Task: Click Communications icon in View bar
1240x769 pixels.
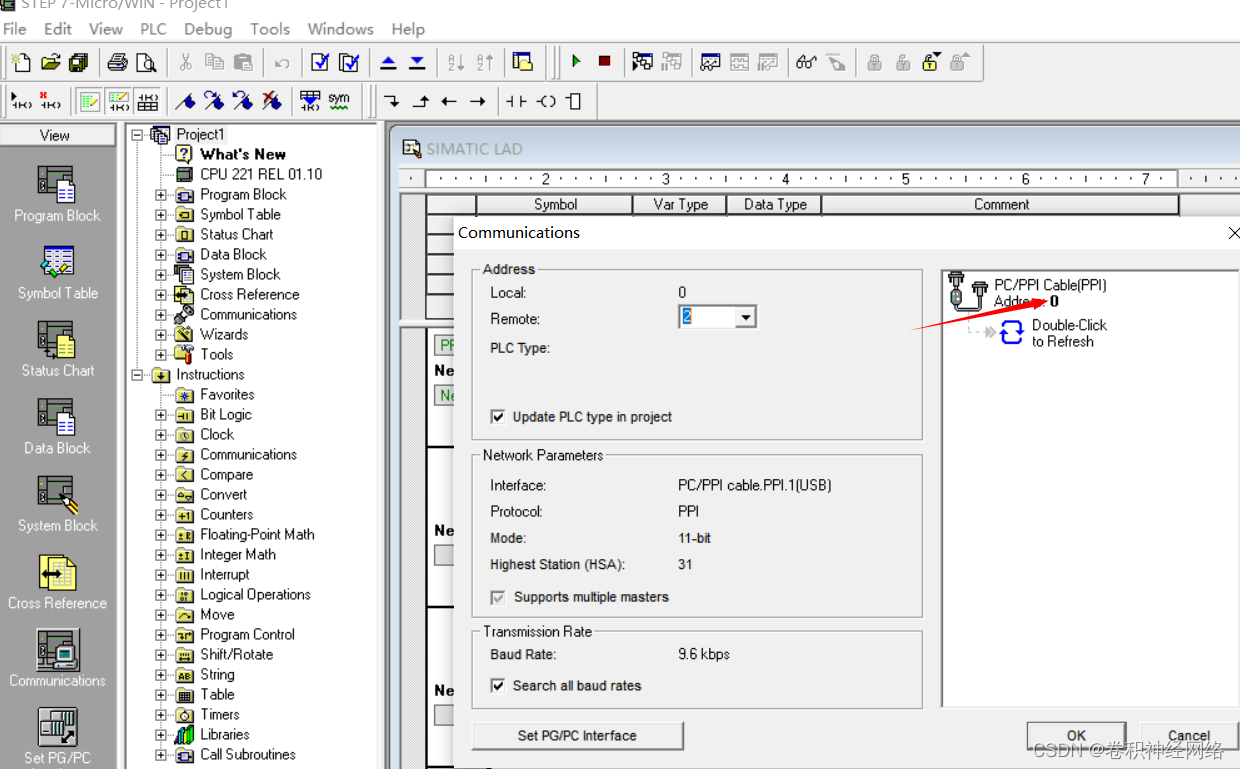Action: [x=57, y=659]
